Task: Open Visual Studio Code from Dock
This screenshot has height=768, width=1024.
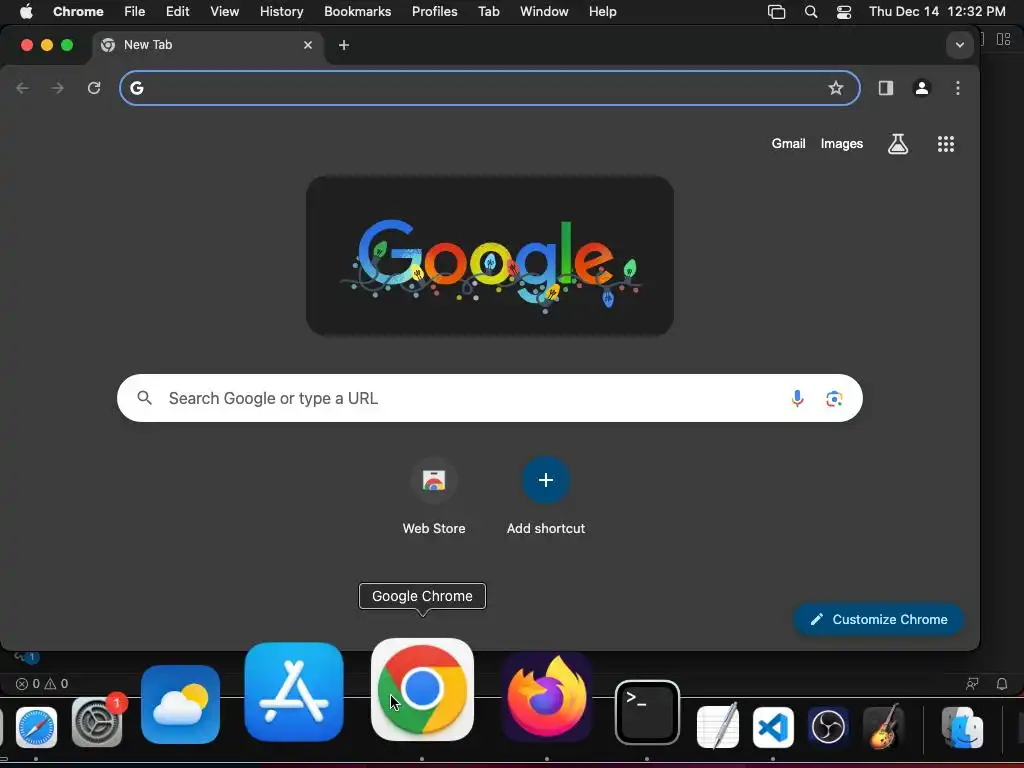Action: 773,727
